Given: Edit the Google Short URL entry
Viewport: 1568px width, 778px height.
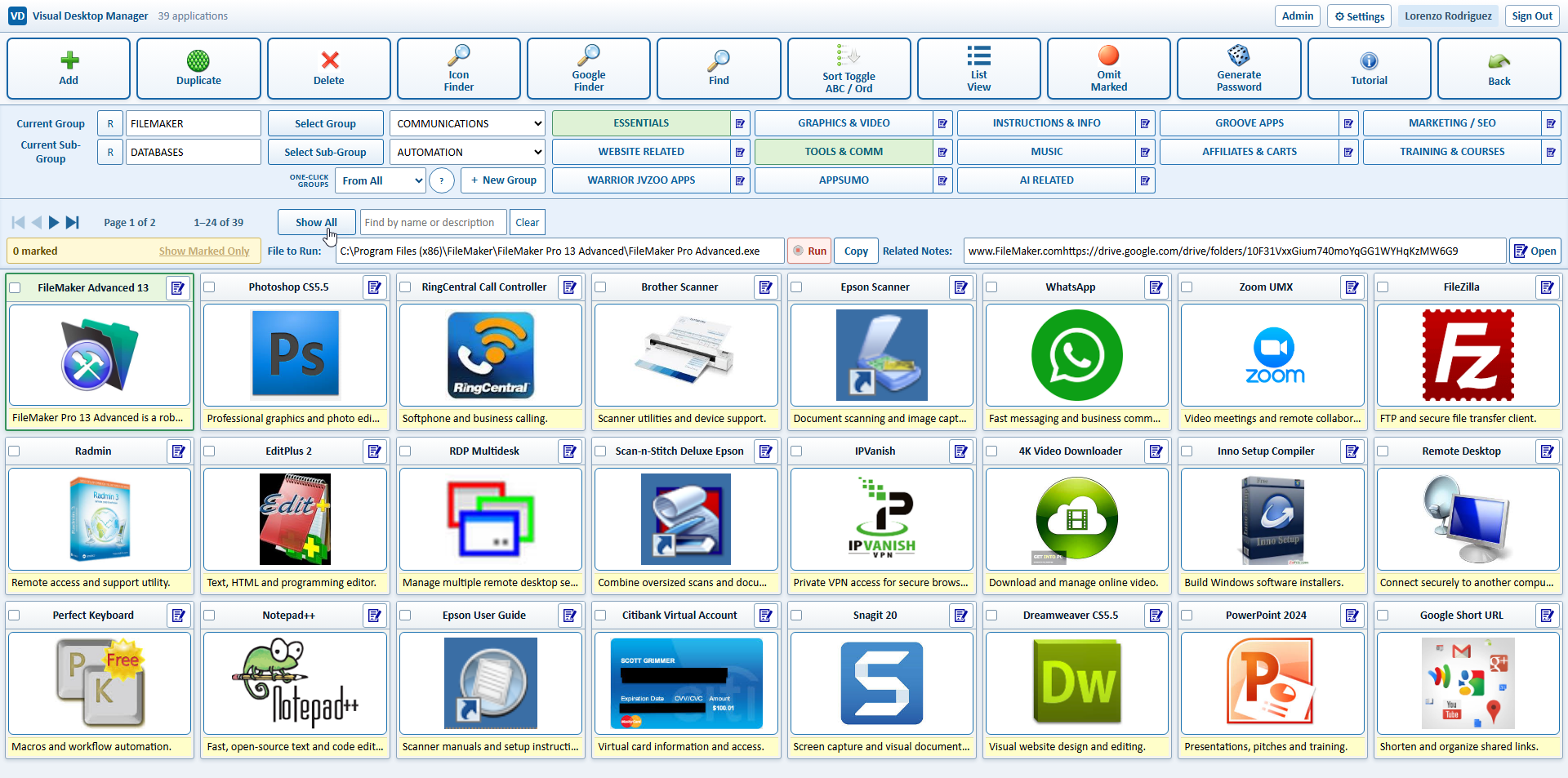Looking at the screenshot, I should tap(1547, 616).
